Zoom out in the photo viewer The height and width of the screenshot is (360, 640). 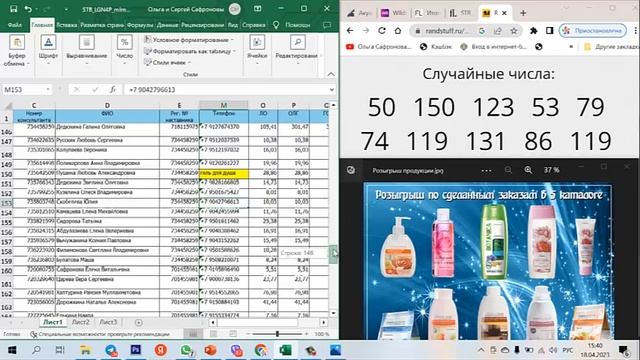508,170
